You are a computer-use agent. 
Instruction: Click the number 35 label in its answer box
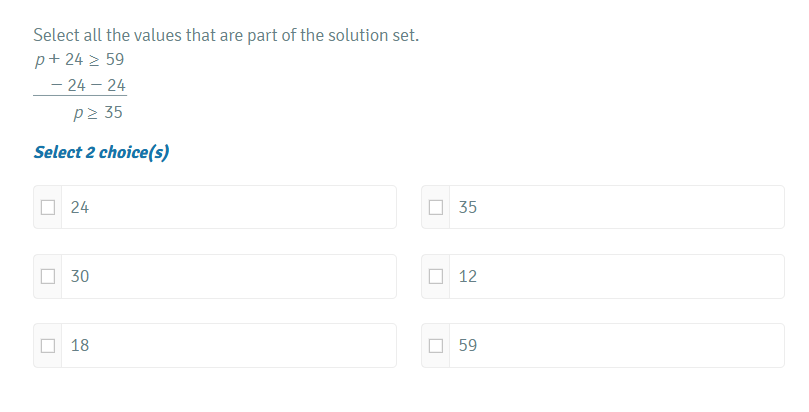(468, 208)
